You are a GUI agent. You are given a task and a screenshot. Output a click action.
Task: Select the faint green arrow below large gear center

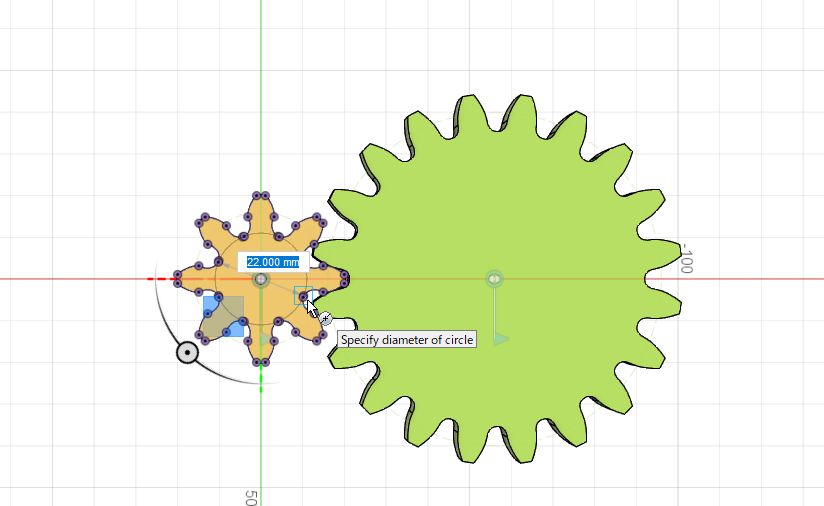[x=501, y=339]
